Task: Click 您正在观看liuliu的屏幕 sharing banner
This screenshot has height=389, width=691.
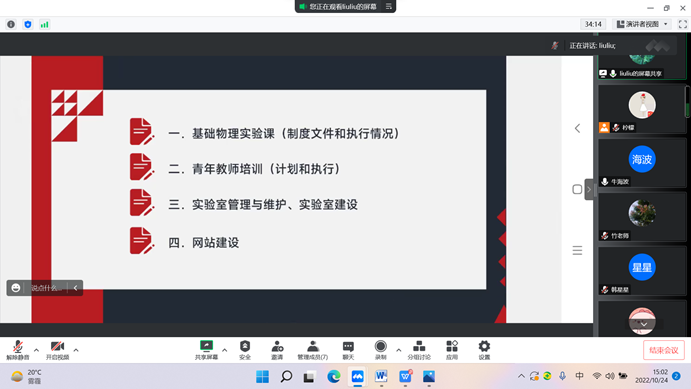Action: pos(343,6)
